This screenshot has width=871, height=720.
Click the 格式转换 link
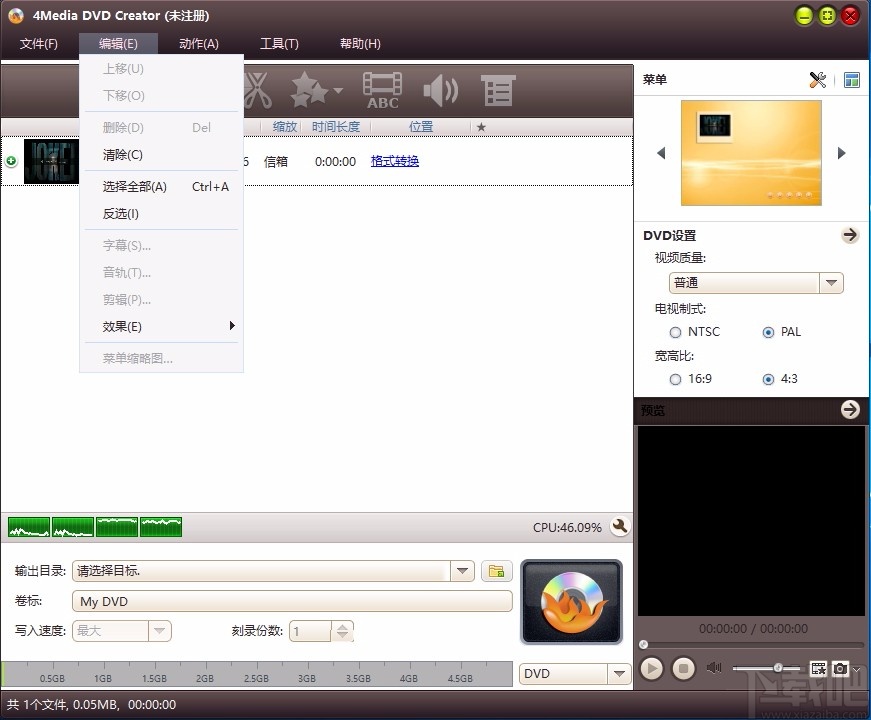coord(394,161)
